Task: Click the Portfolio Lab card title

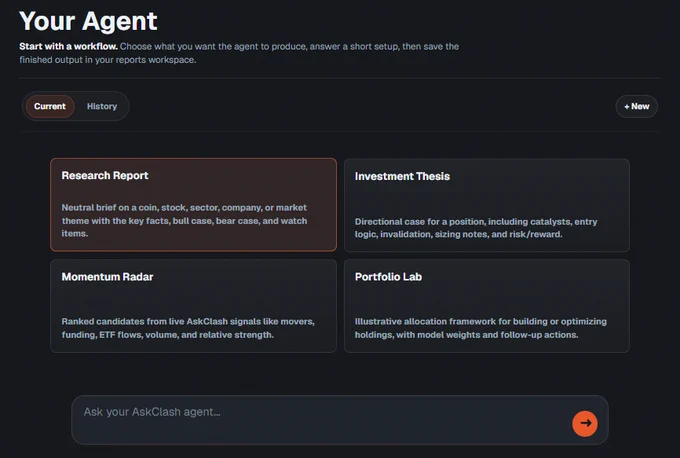Action: [x=388, y=277]
